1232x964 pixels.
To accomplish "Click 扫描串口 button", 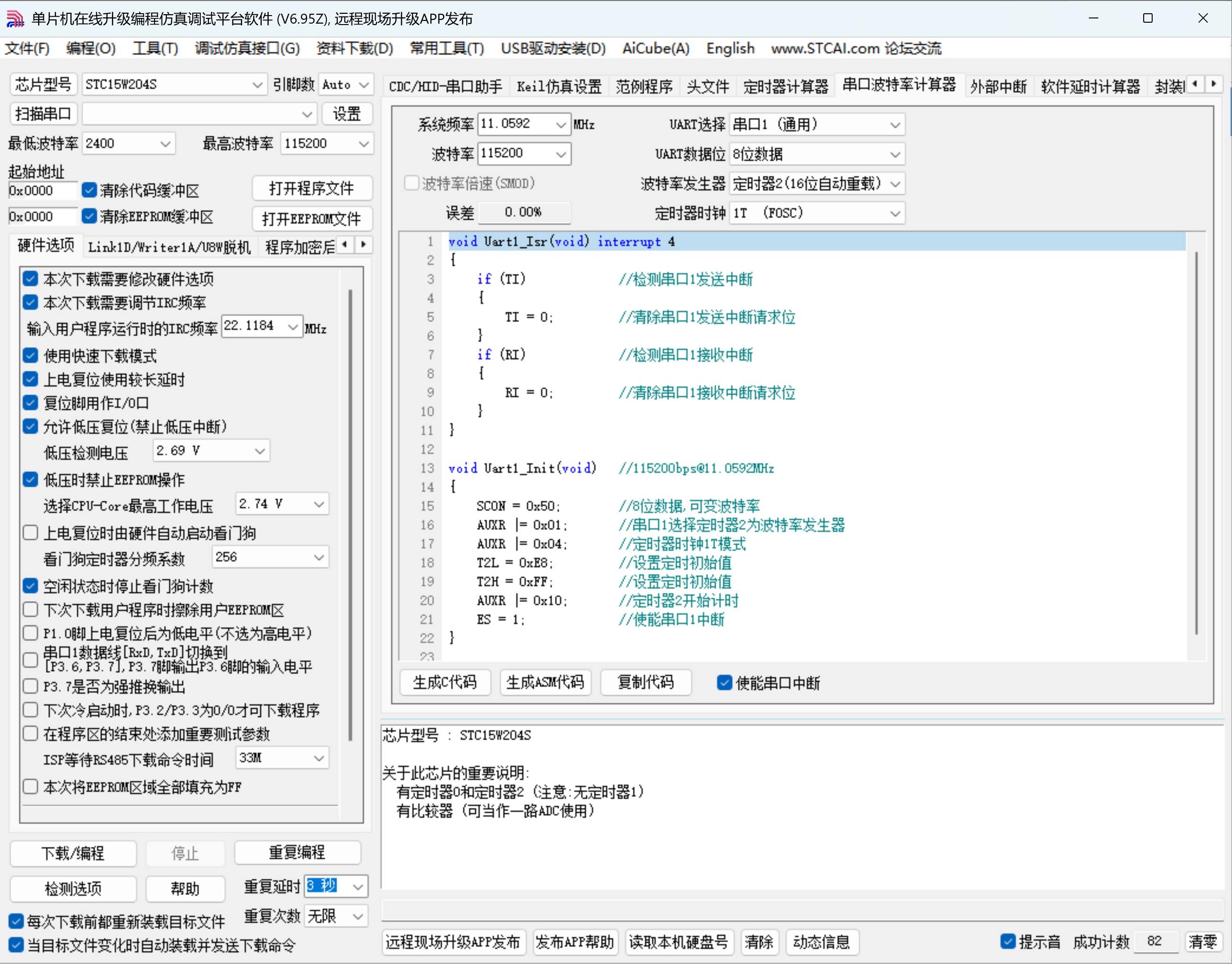I will tap(43, 114).
